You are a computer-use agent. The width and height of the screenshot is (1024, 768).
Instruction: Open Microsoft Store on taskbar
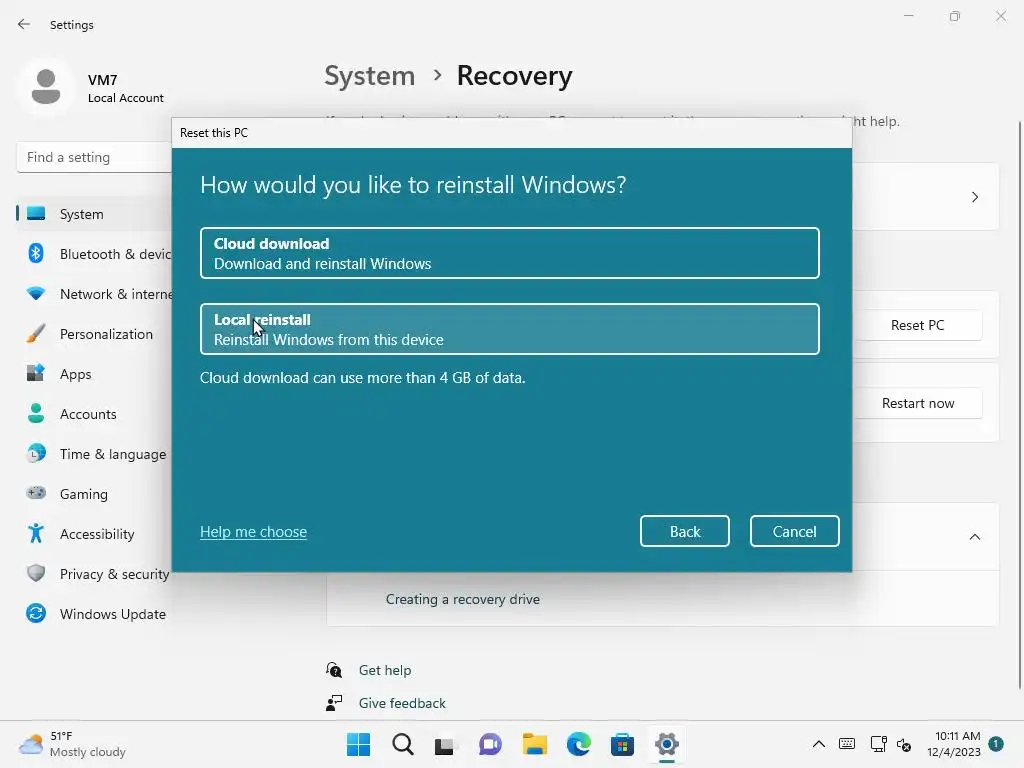coord(622,744)
